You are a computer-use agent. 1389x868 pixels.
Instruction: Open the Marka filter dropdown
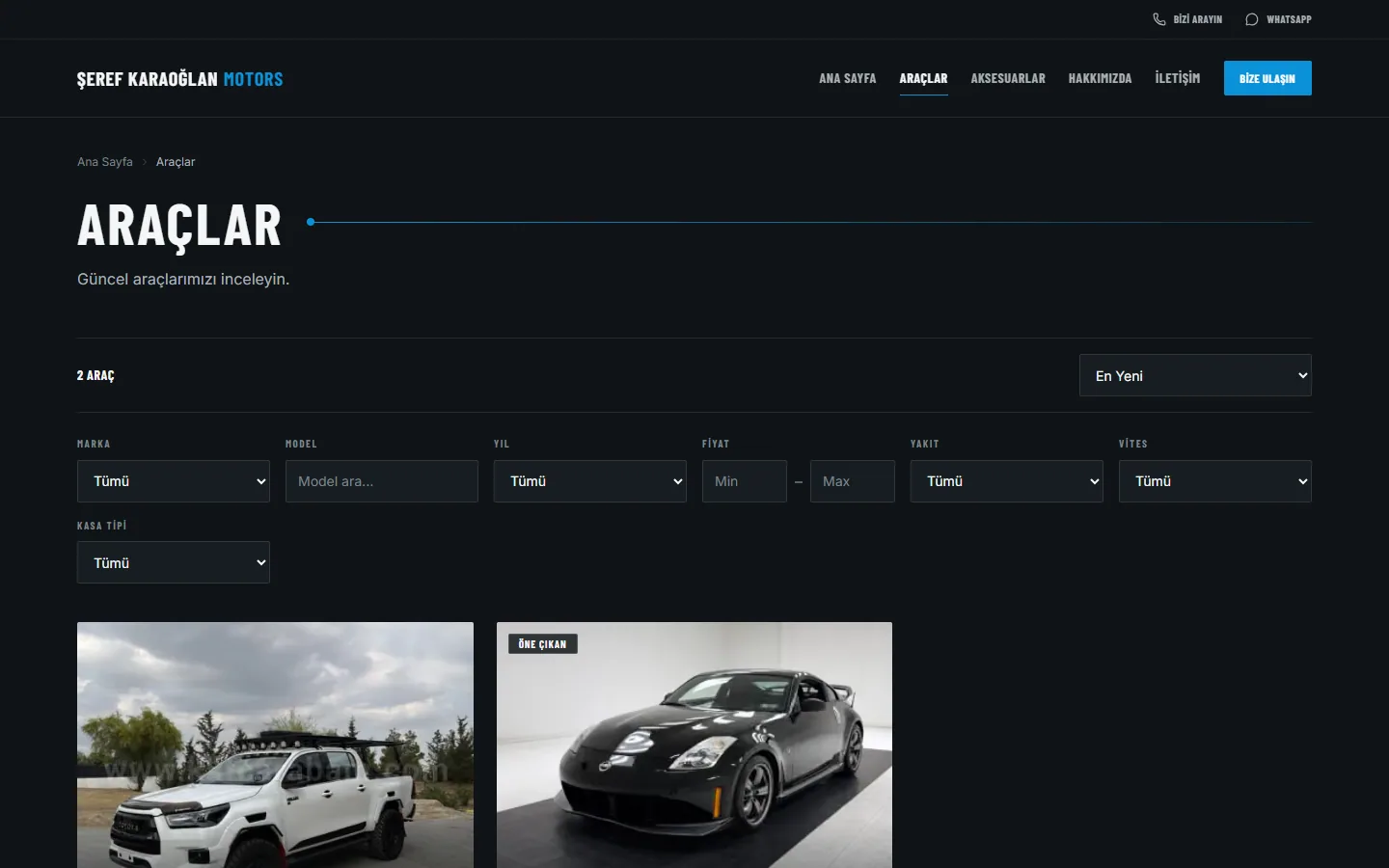174,481
